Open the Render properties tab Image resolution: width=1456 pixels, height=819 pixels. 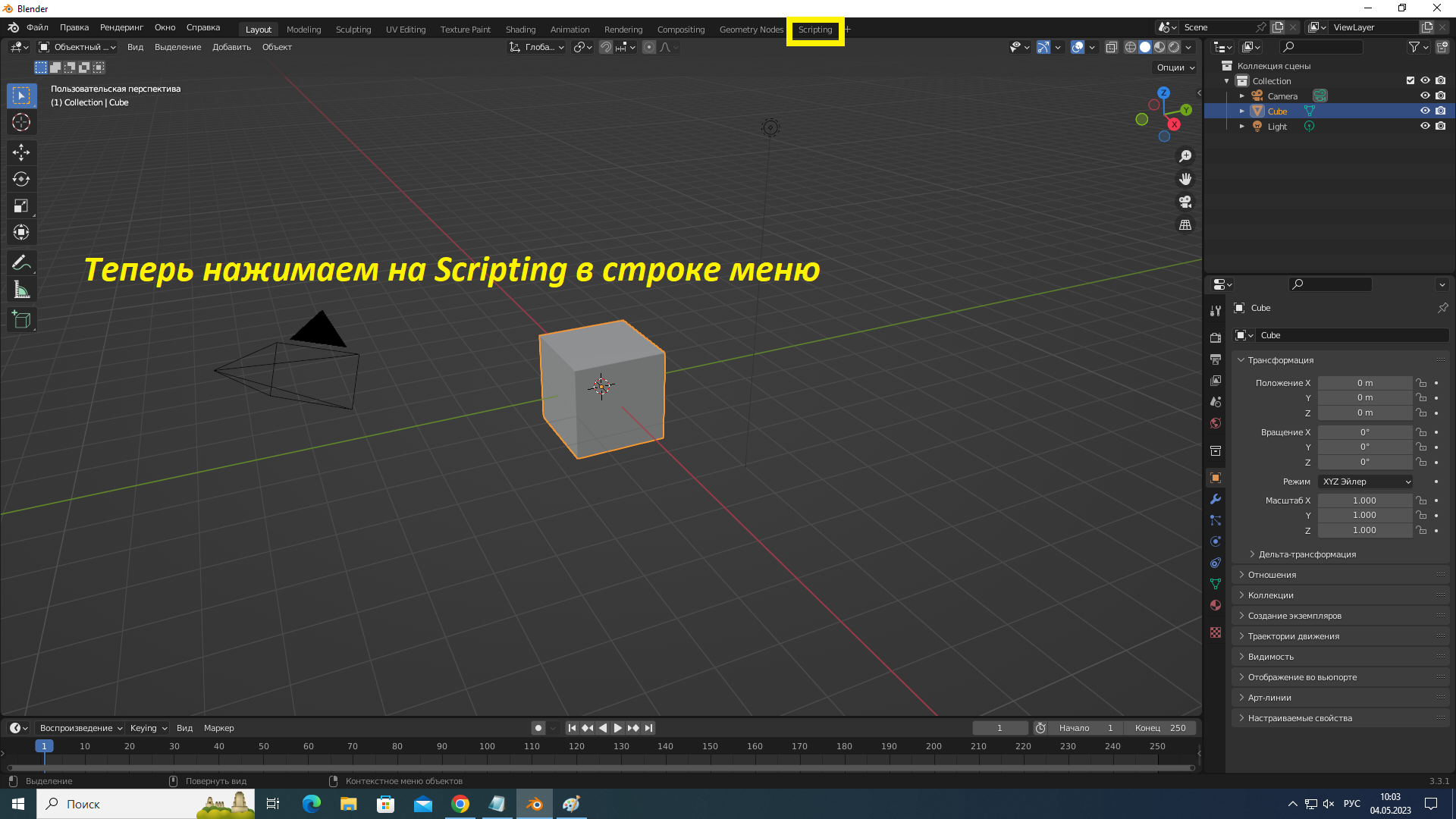coord(1216,337)
